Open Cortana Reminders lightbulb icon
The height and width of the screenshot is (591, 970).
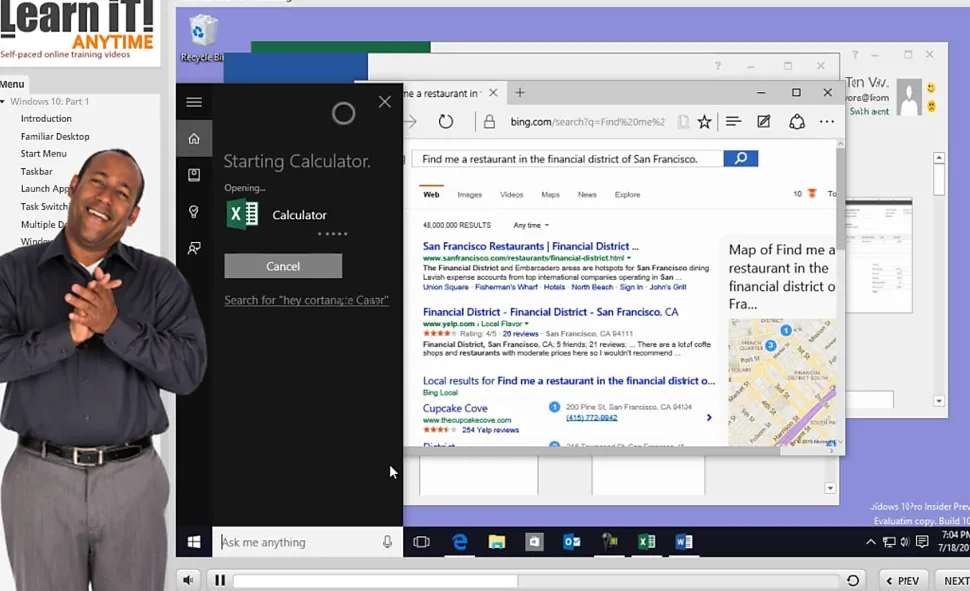coord(194,212)
